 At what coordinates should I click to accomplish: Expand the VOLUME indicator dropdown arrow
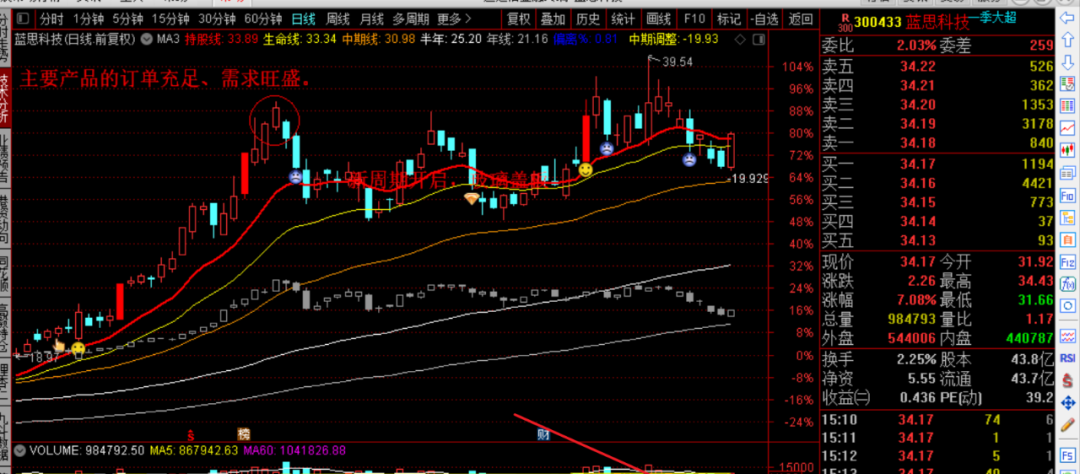point(19,451)
